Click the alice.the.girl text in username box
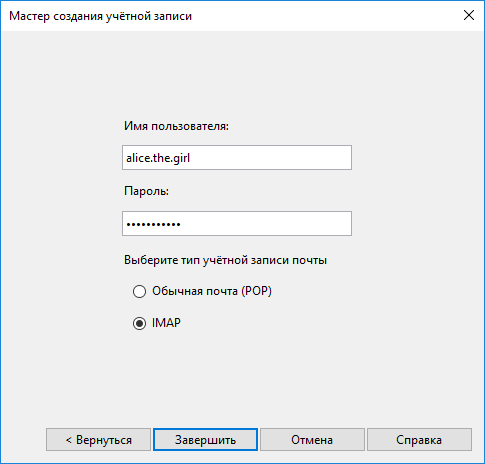Image resolution: width=485 pixels, height=464 pixels. (x=158, y=158)
